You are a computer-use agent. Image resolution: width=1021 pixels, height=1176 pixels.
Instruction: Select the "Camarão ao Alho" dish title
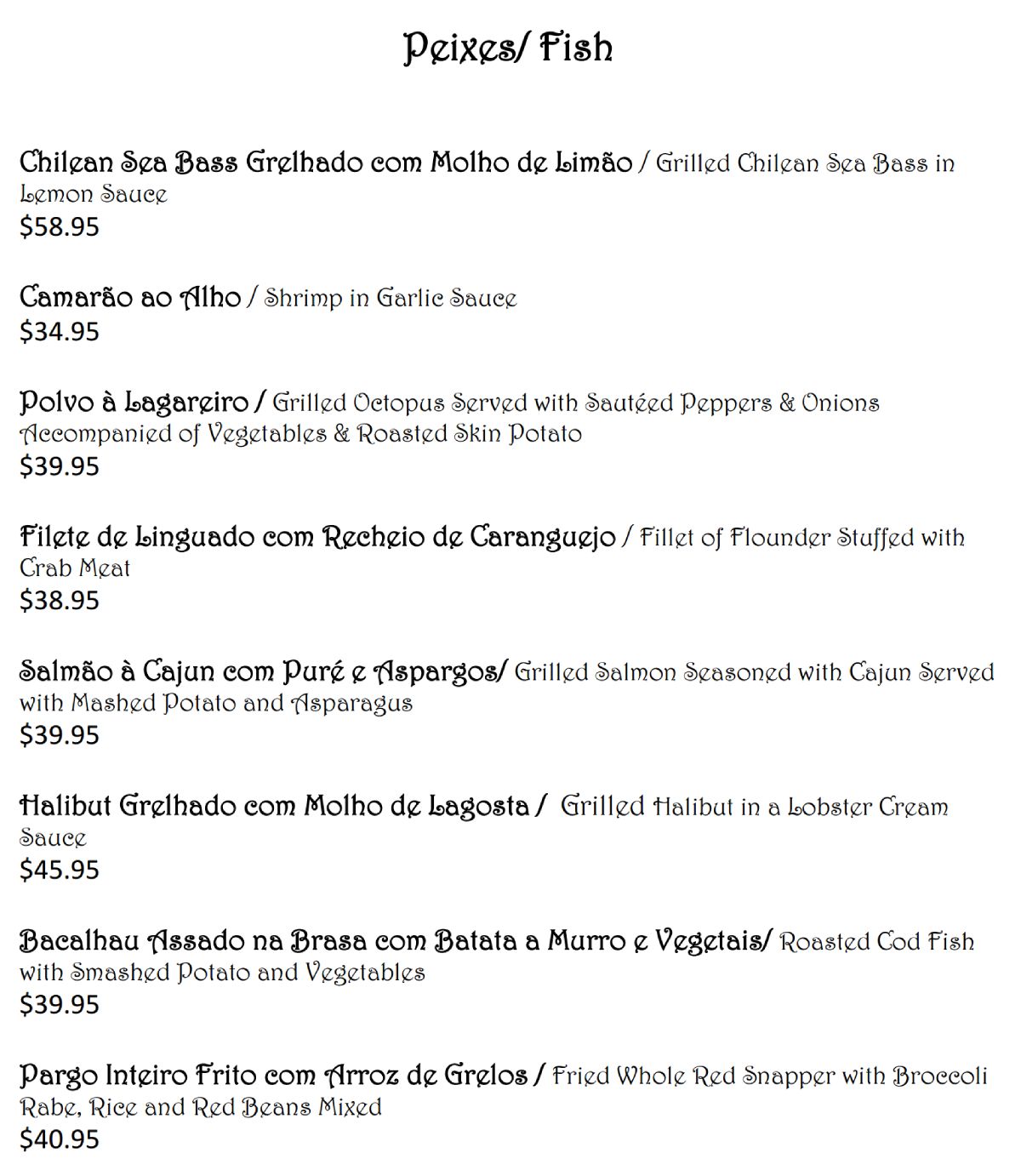click(x=130, y=297)
